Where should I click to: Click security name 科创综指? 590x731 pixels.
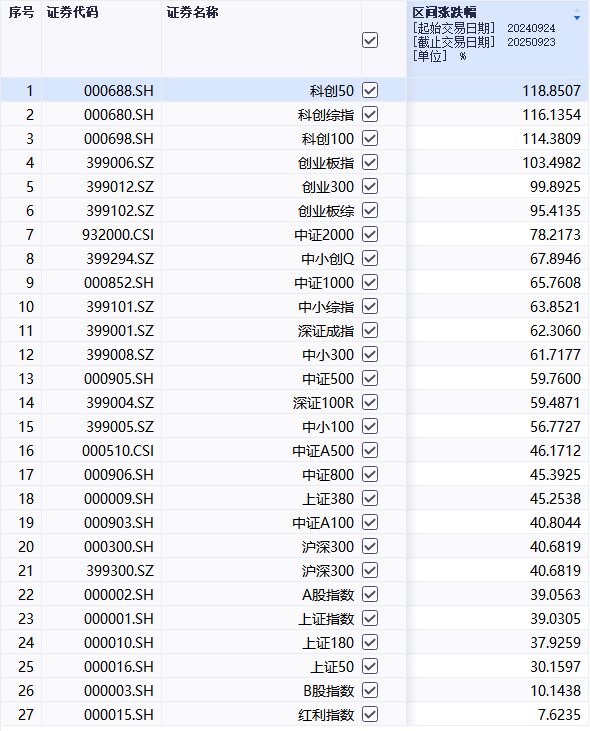[x=326, y=115]
